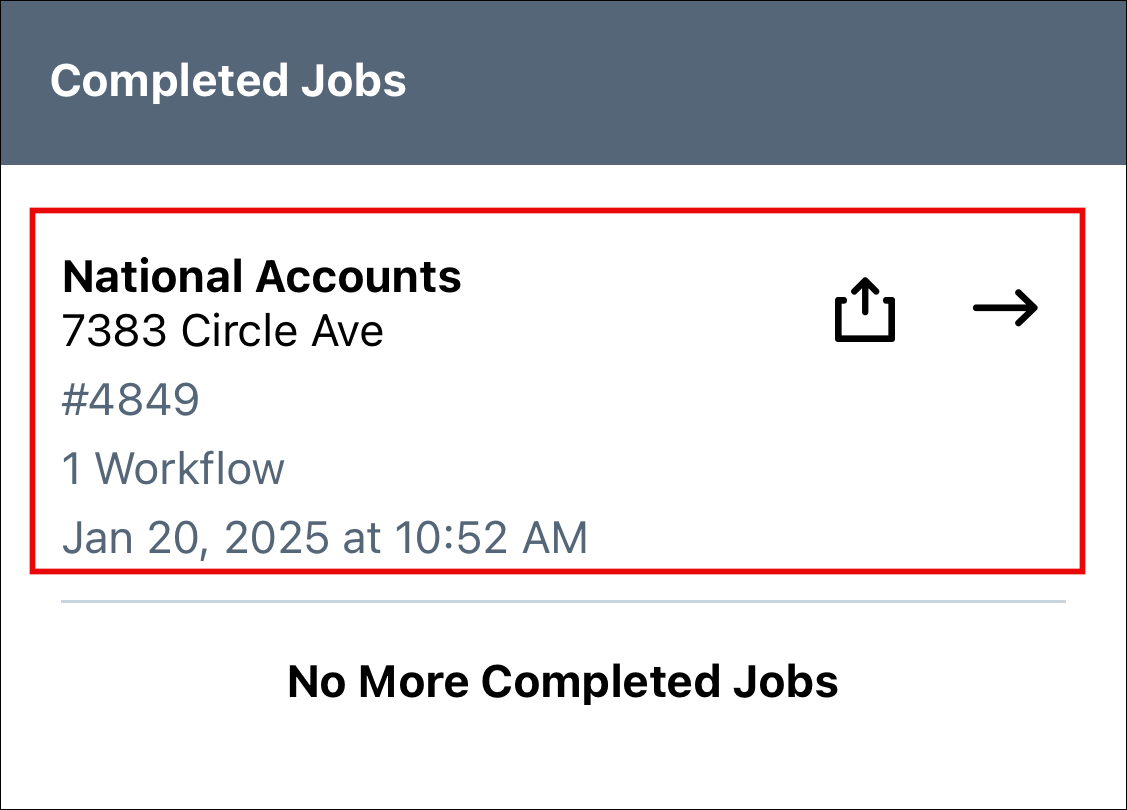
Task: Expand job #4849 with the arrow icon
Action: tap(1005, 308)
